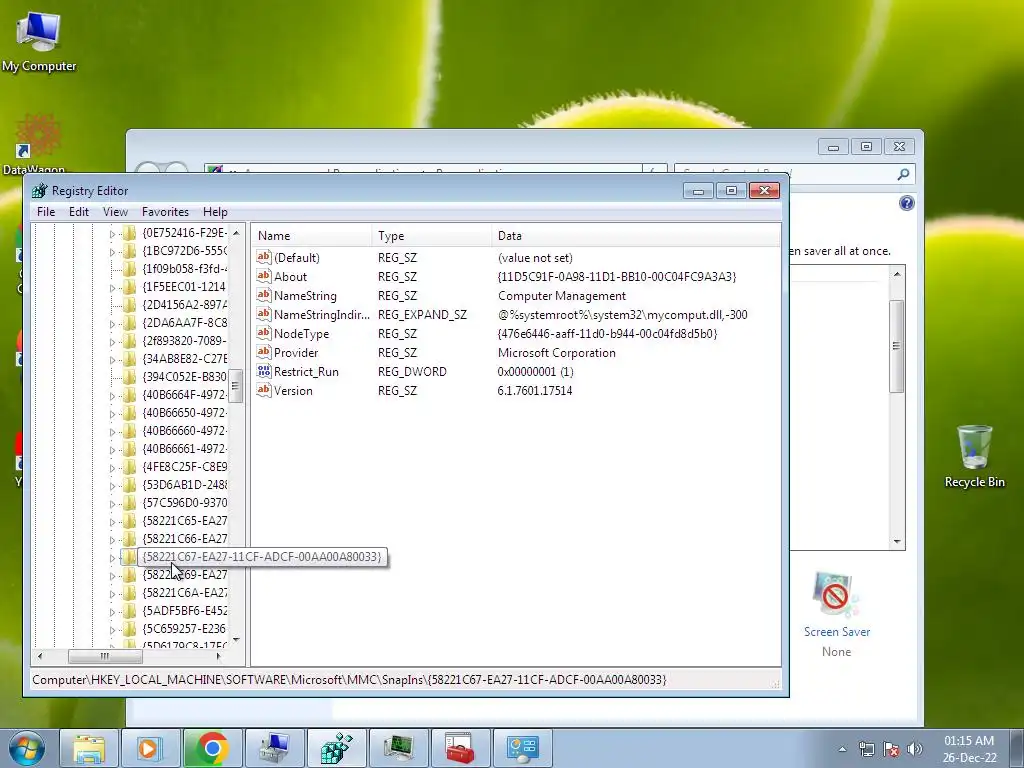The image size is (1024, 768).
Task: Click the folder icon of key {5ADF5BF6-E452
Action: pyautogui.click(x=129, y=611)
